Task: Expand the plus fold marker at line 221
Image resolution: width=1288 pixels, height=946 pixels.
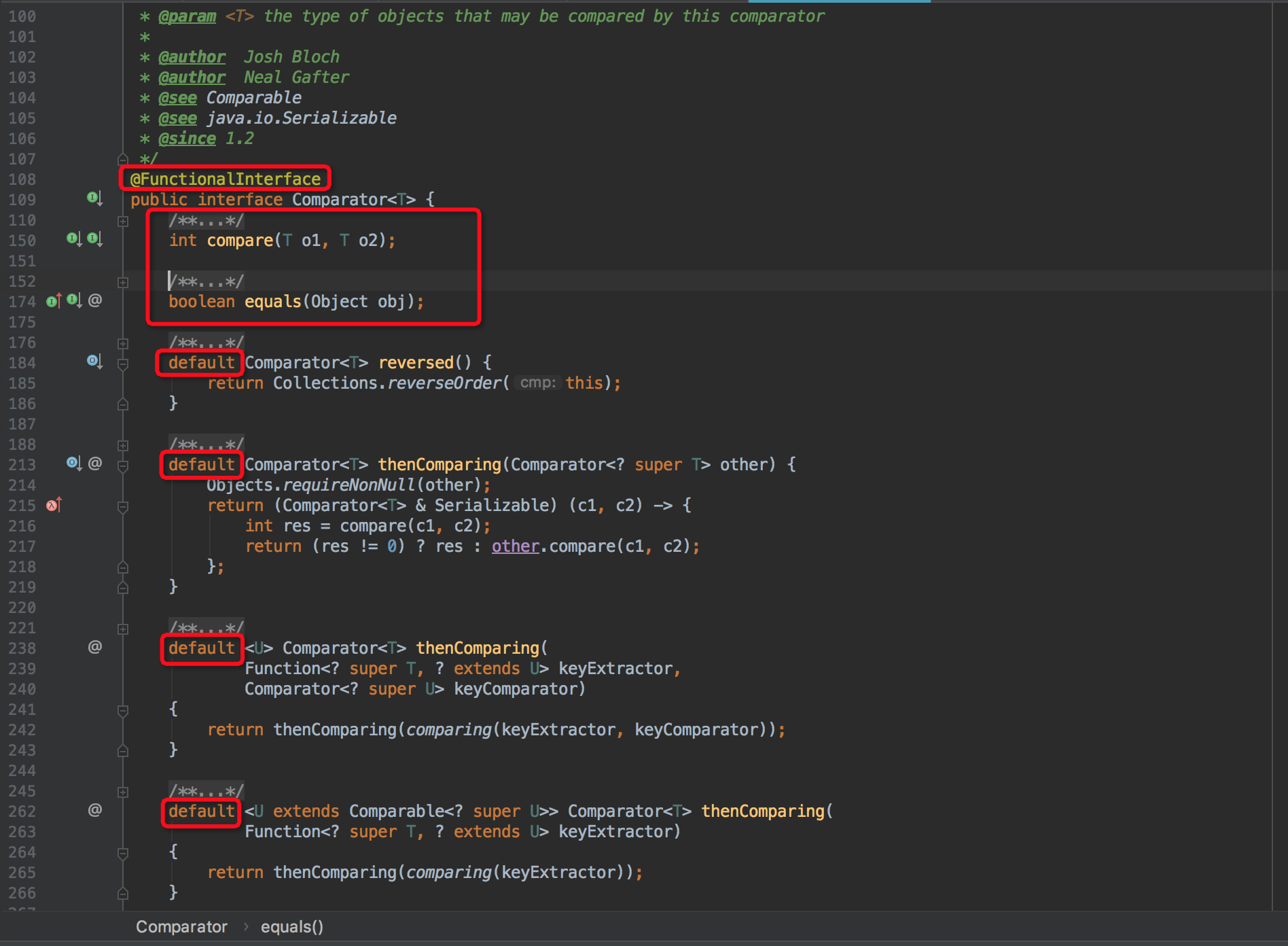Action: [x=123, y=629]
